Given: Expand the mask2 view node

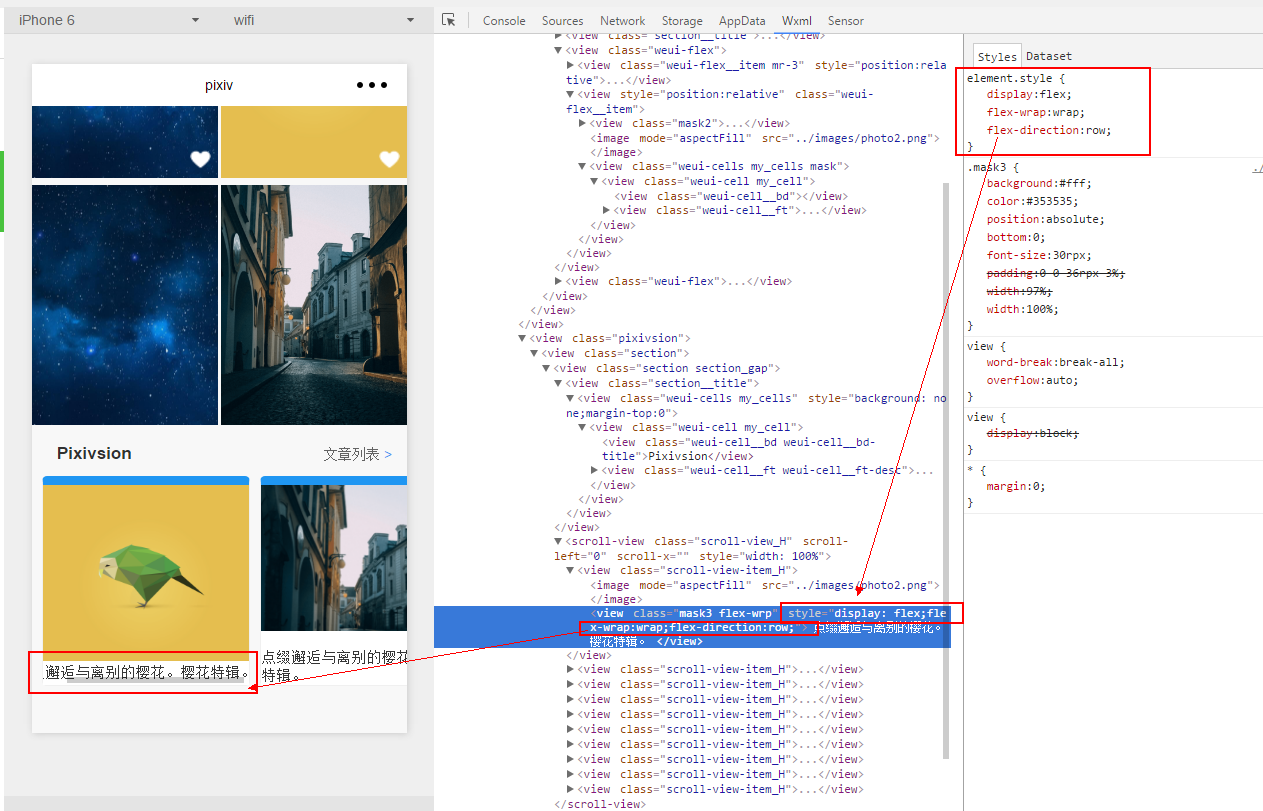Looking at the screenshot, I should pos(582,123).
